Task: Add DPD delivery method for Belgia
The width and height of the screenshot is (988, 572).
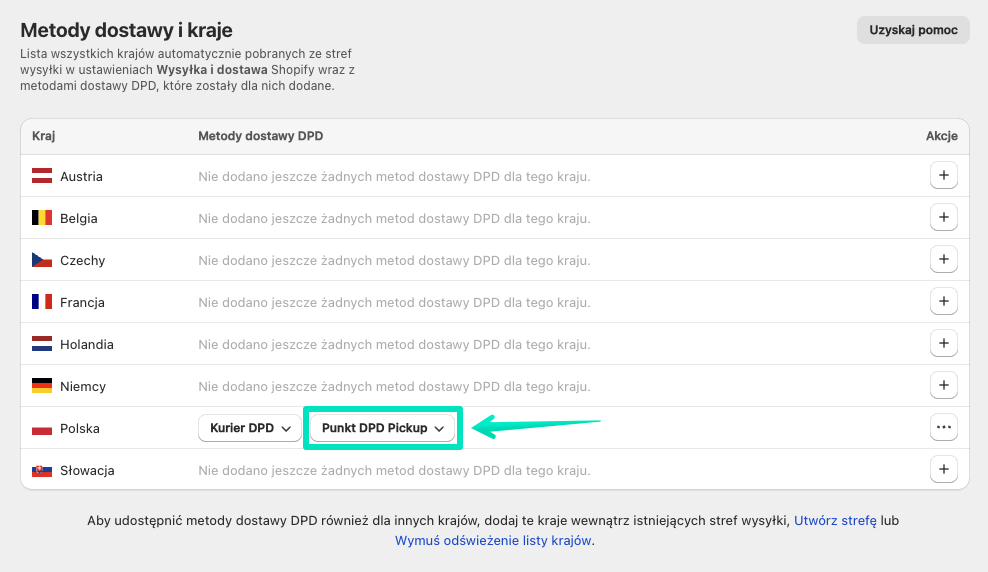Action: pyautogui.click(x=943, y=217)
